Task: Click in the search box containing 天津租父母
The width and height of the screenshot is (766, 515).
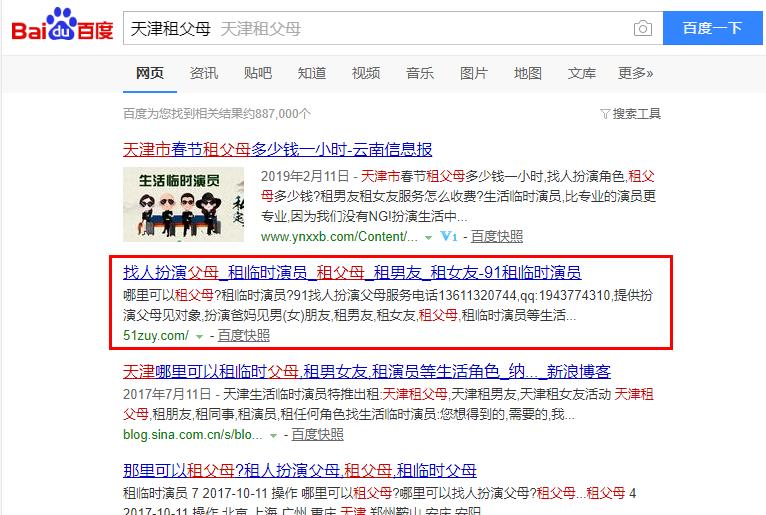Action: [x=378, y=28]
